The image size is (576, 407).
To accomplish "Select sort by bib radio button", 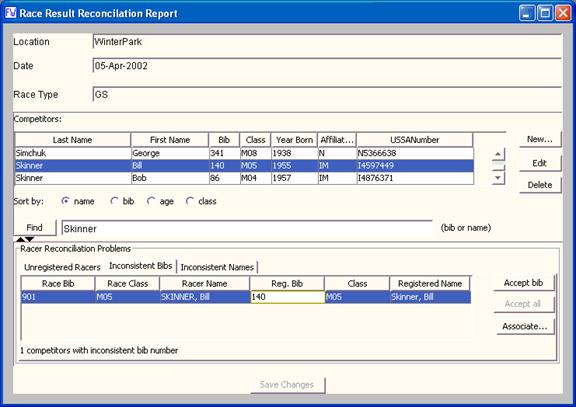I will click(114, 201).
